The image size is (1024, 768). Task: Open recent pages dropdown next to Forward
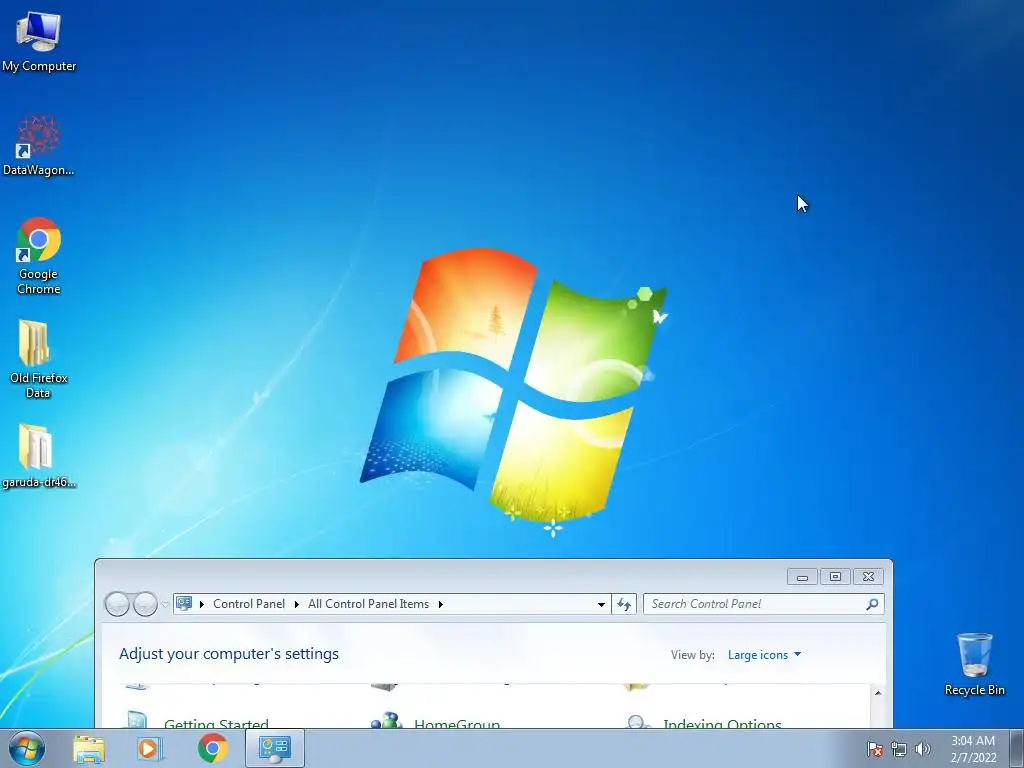point(165,604)
